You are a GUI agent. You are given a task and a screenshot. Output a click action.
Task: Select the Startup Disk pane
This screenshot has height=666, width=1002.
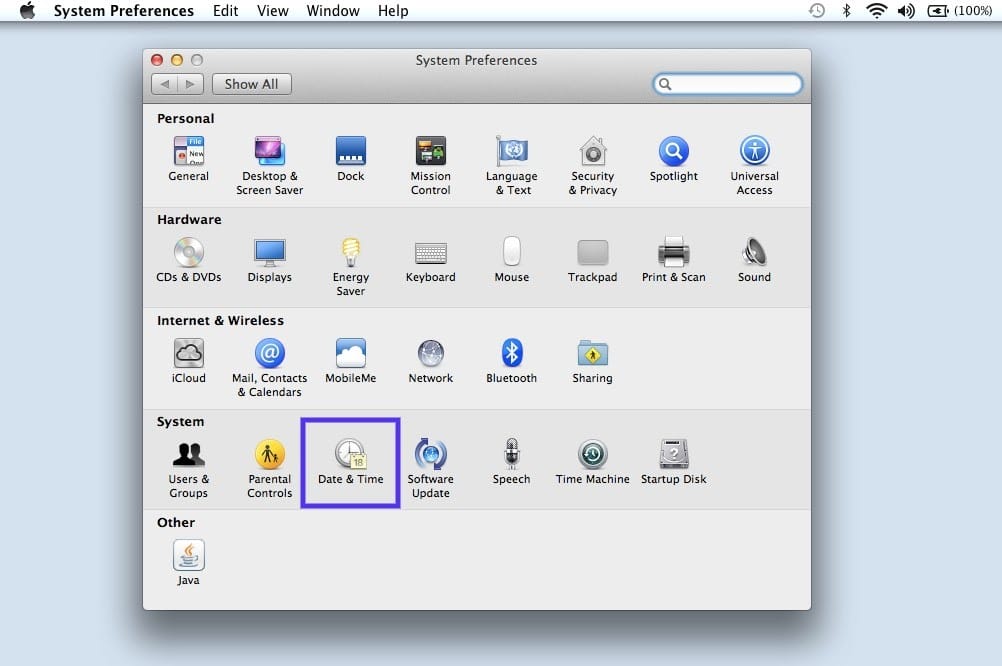coord(673,456)
